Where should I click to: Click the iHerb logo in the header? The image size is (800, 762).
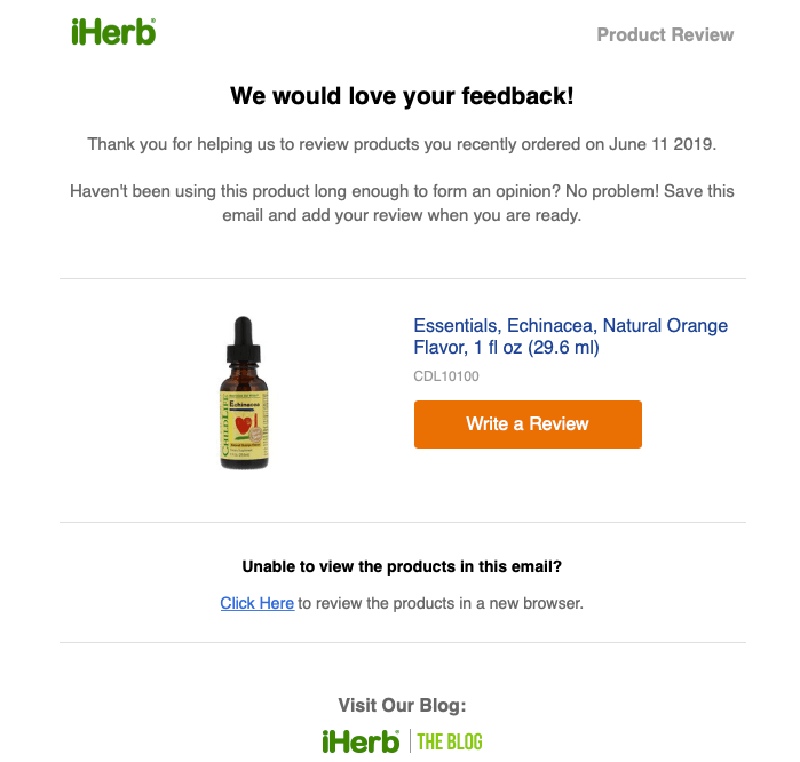point(113,33)
